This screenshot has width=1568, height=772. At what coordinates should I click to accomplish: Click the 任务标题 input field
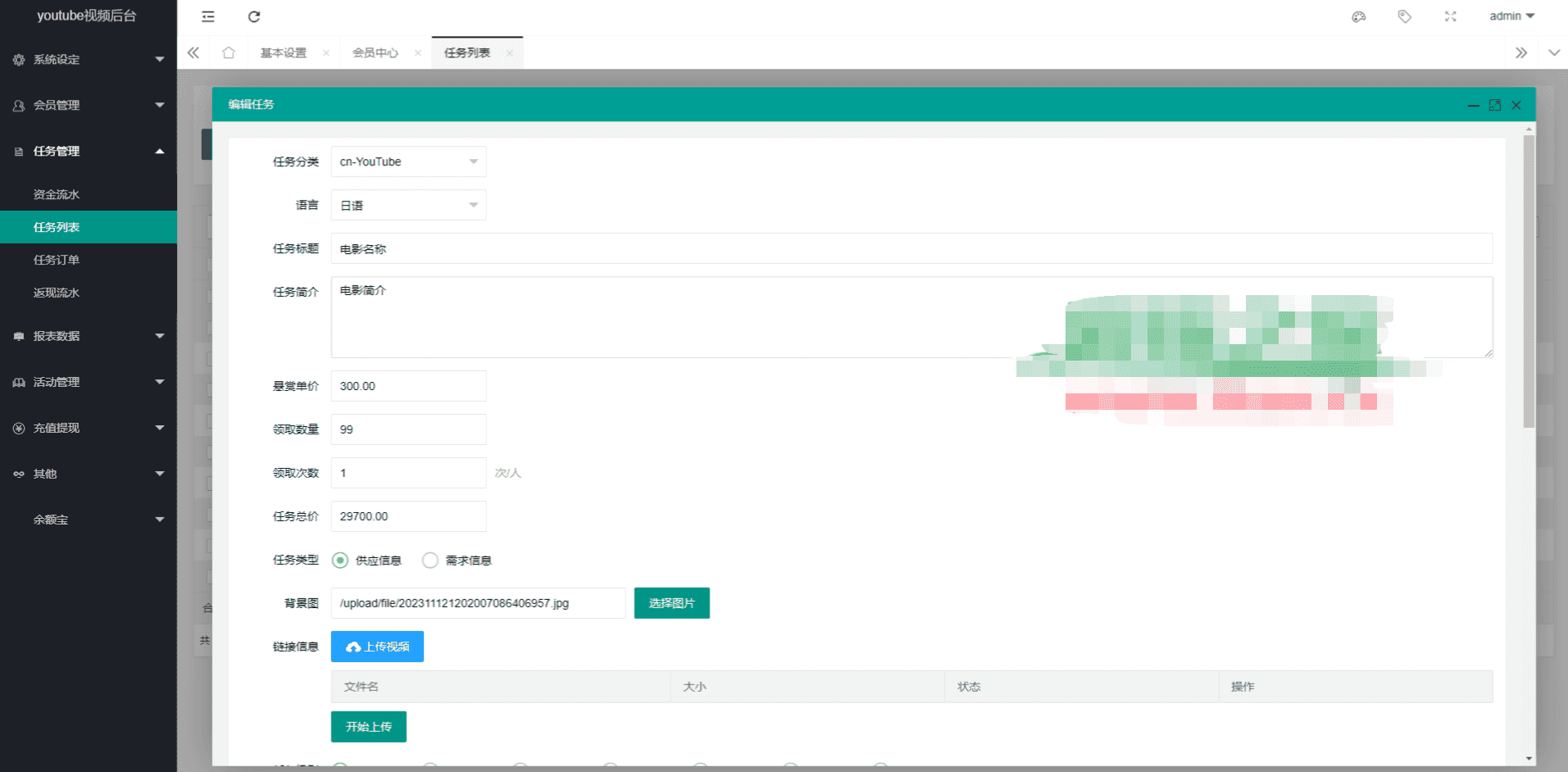pyautogui.click(x=911, y=248)
